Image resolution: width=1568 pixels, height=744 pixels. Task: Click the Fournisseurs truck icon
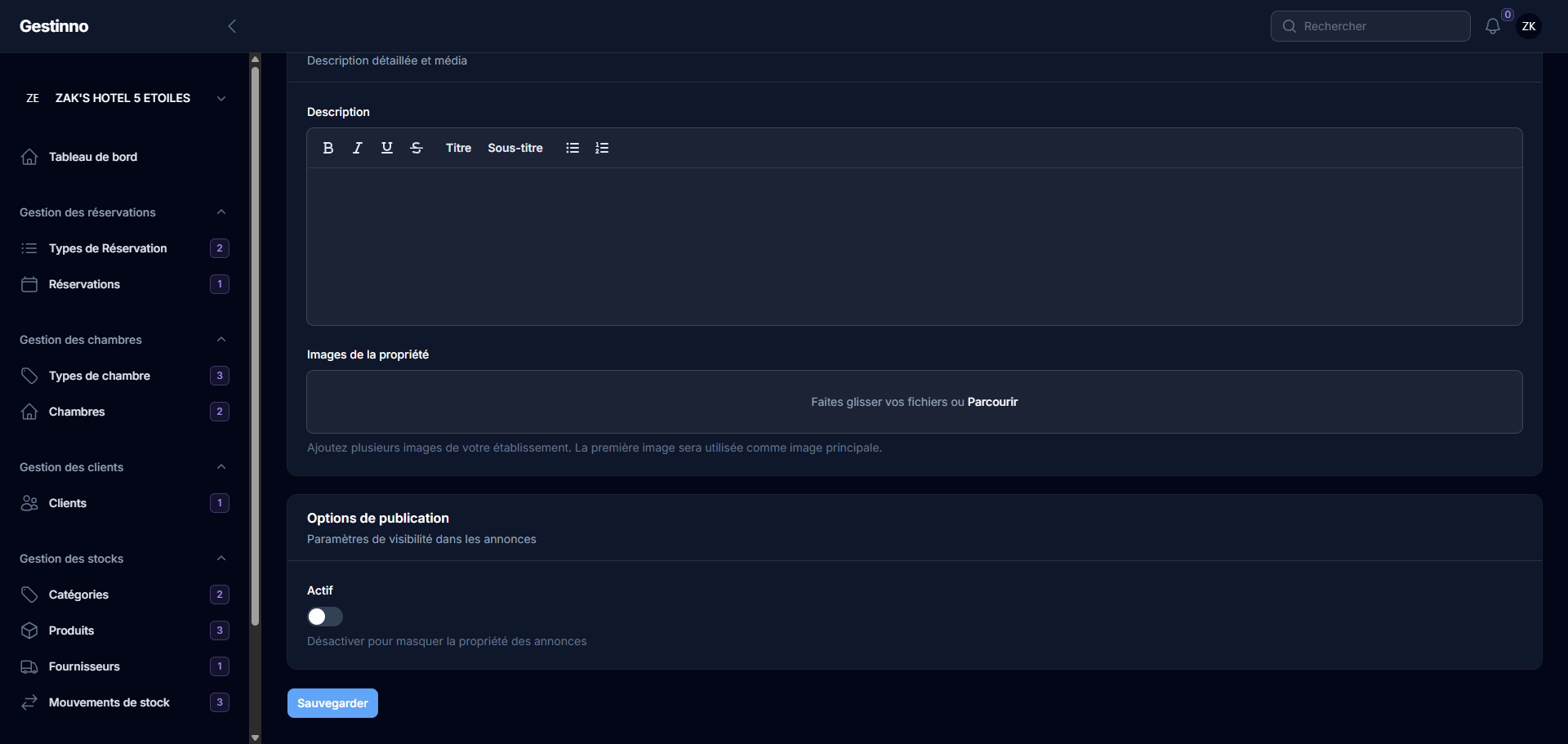[29, 666]
